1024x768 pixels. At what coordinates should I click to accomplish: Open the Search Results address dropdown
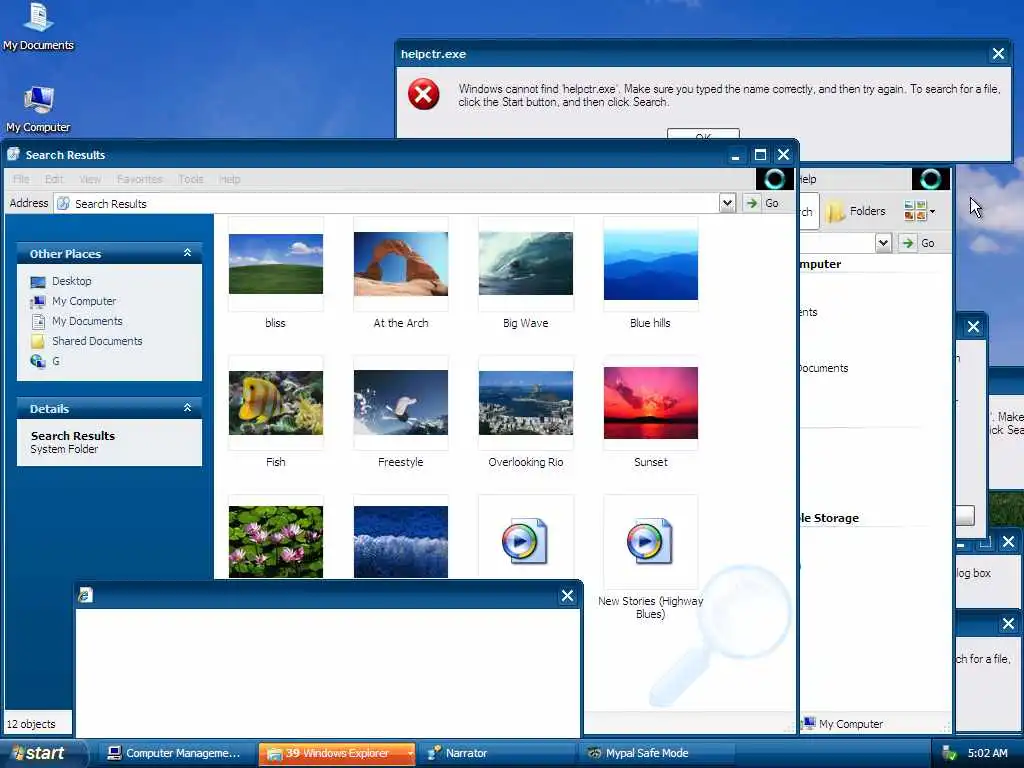point(727,203)
